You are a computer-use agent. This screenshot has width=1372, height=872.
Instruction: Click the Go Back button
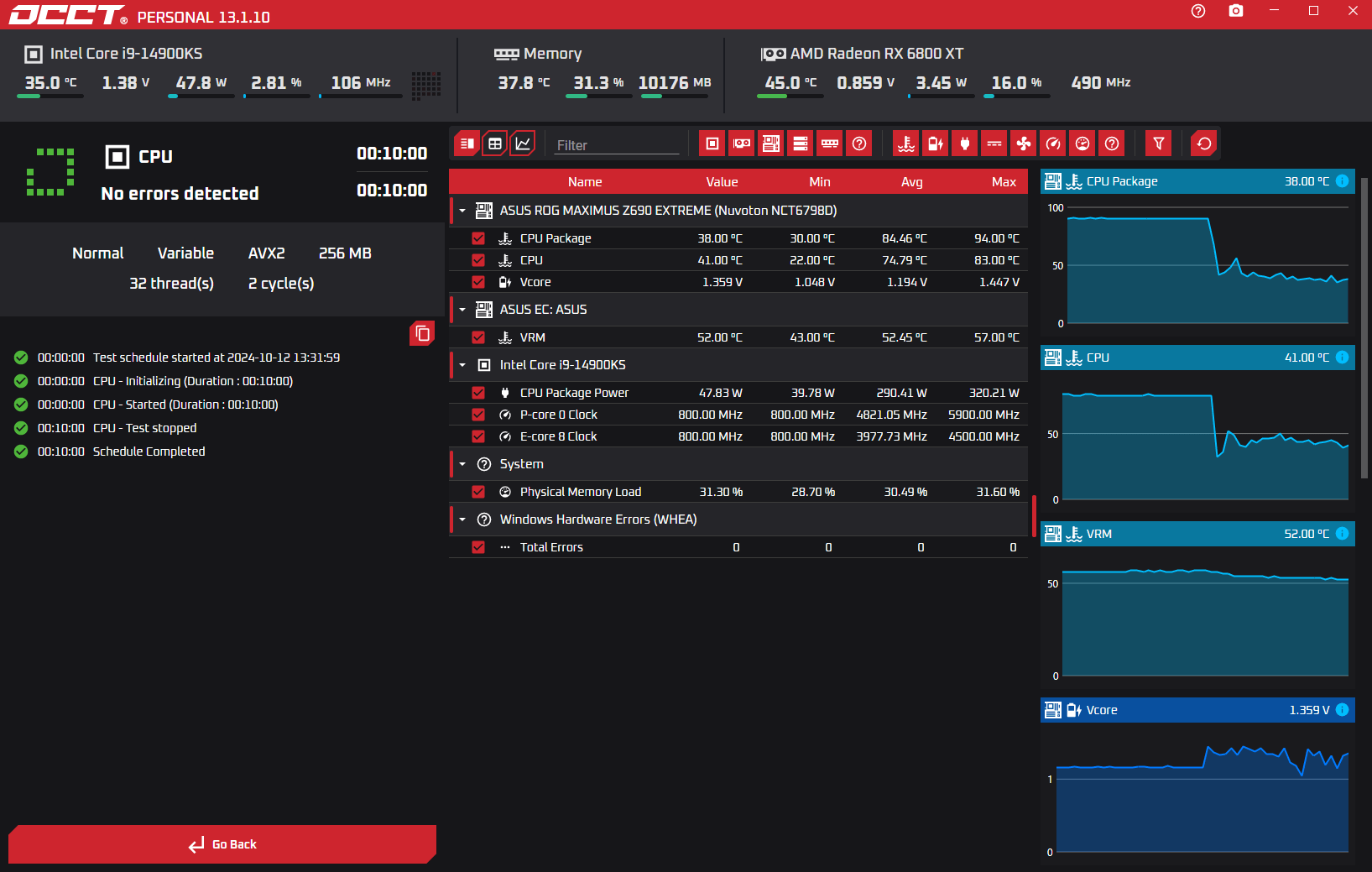point(222,844)
